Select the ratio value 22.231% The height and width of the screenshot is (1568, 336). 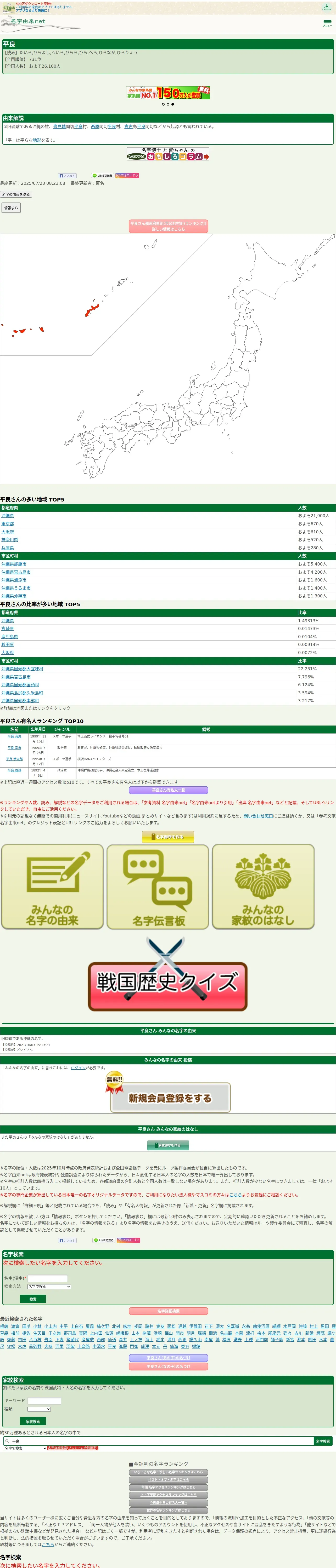pos(307,669)
